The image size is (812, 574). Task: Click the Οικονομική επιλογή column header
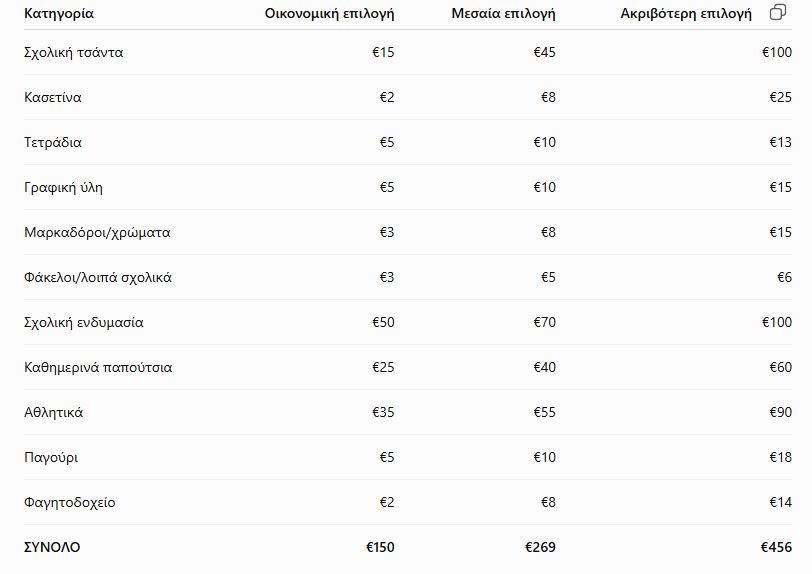pos(329,13)
